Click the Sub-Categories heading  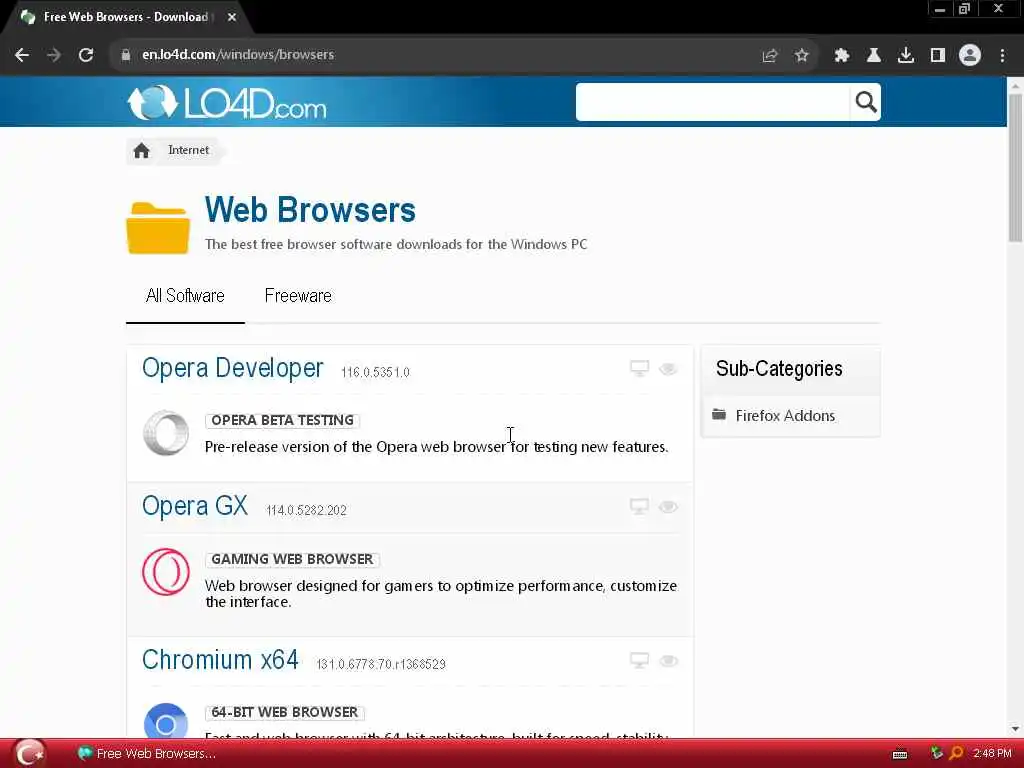[779, 369]
